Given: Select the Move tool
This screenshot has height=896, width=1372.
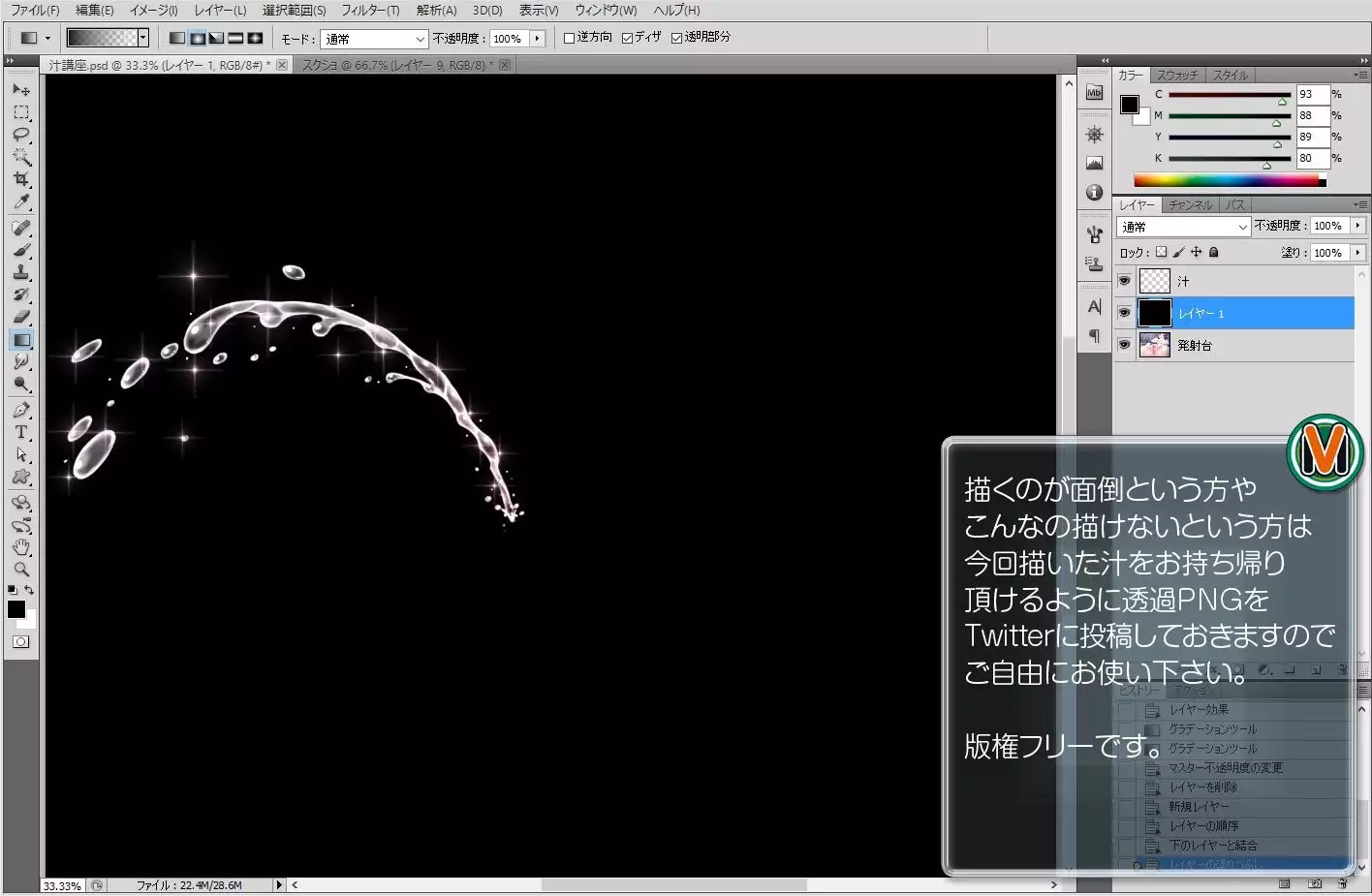Looking at the screenshot, I should (x=21, y=89).
